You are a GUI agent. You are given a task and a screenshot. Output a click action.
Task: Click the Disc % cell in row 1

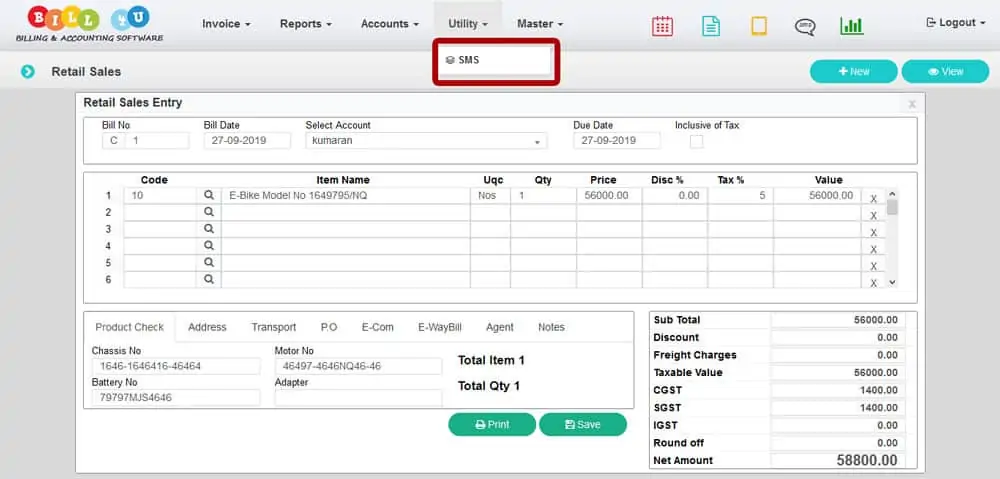tap(675, 196)
